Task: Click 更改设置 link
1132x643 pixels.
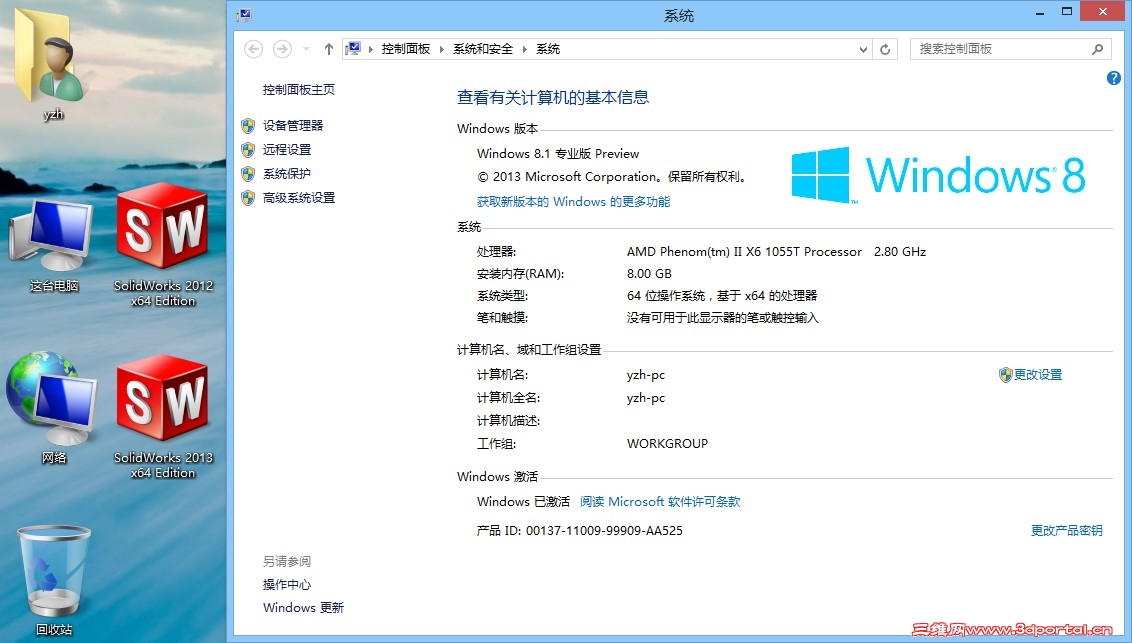Action: point(1037,375)
